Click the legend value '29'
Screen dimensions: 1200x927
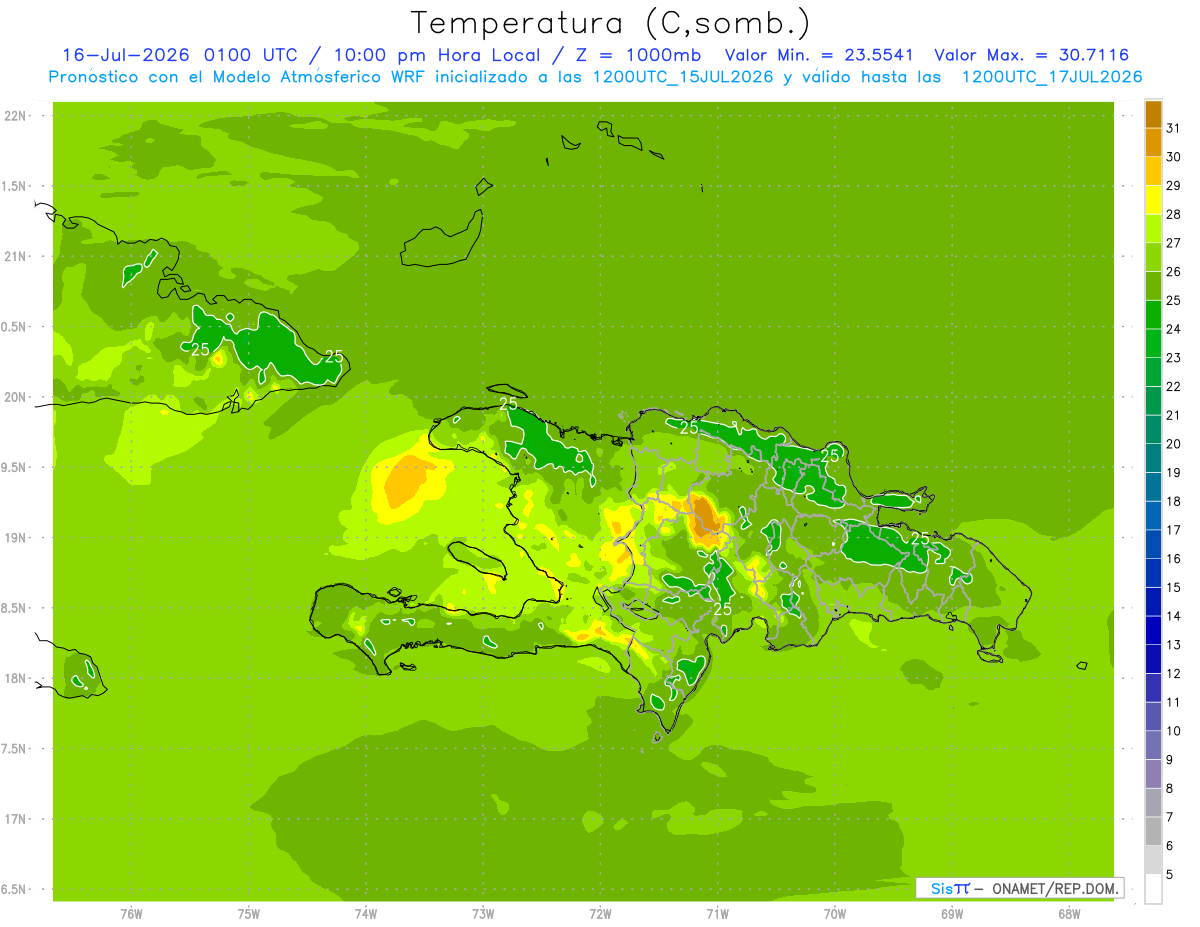point(1173,186)
